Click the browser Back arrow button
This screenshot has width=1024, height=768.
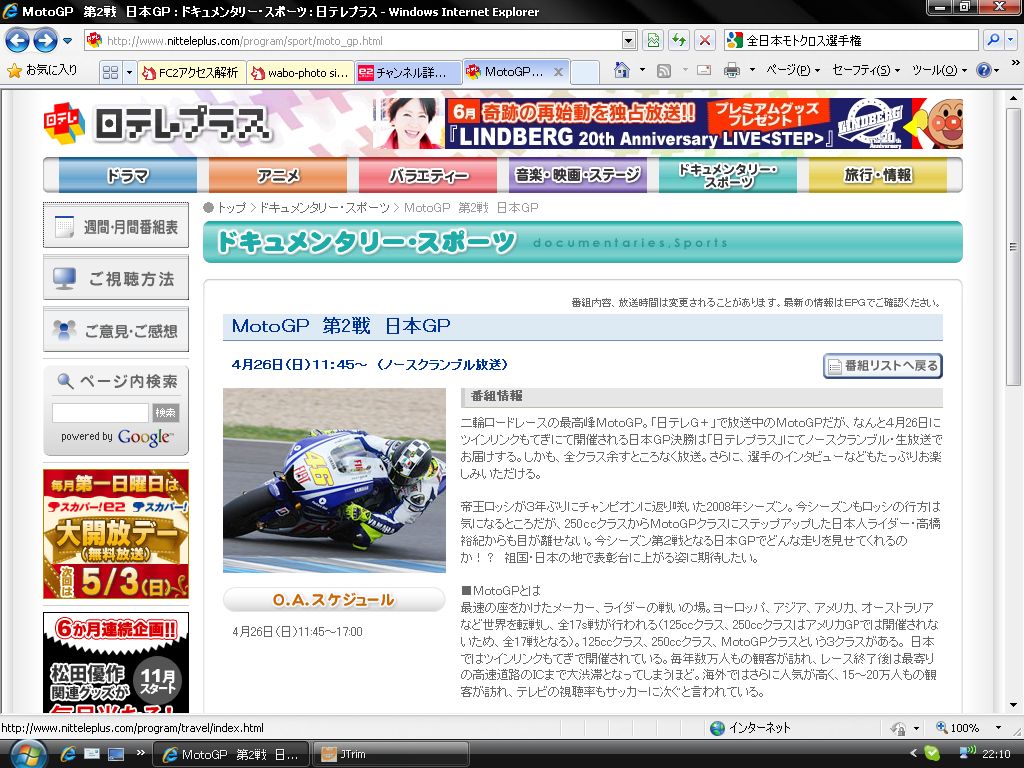coord(18,40)
